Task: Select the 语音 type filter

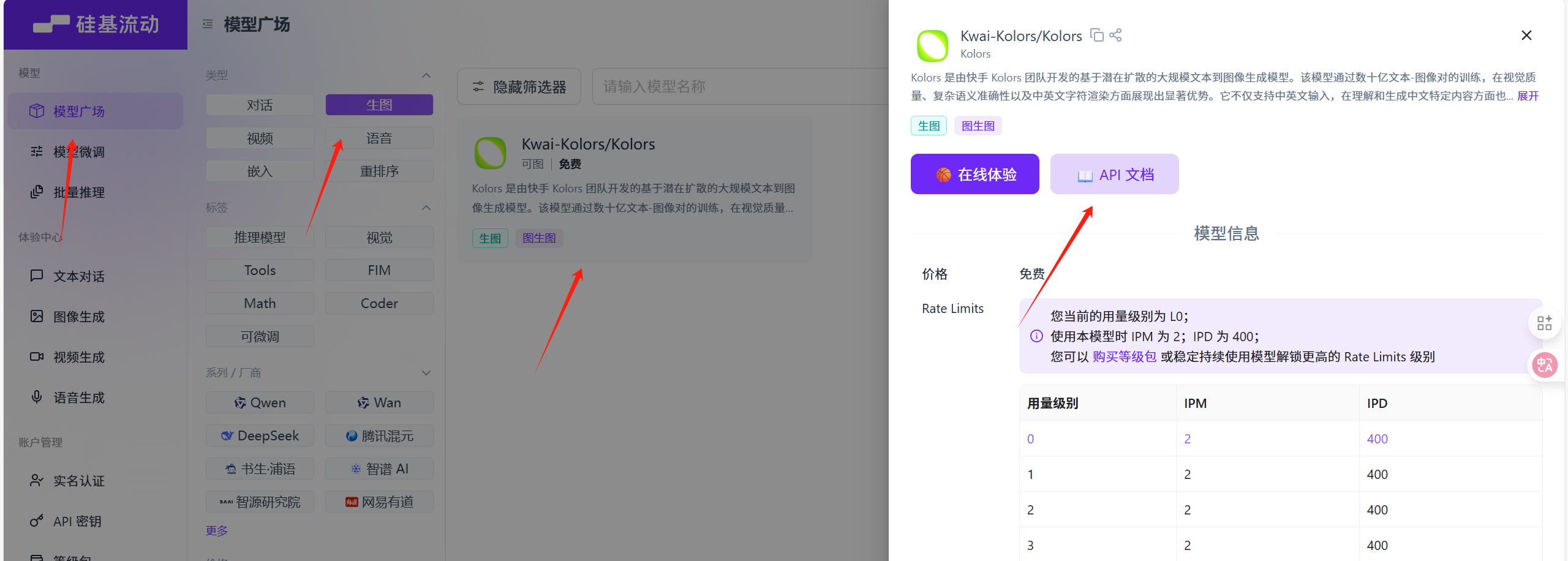Action: 379,138
